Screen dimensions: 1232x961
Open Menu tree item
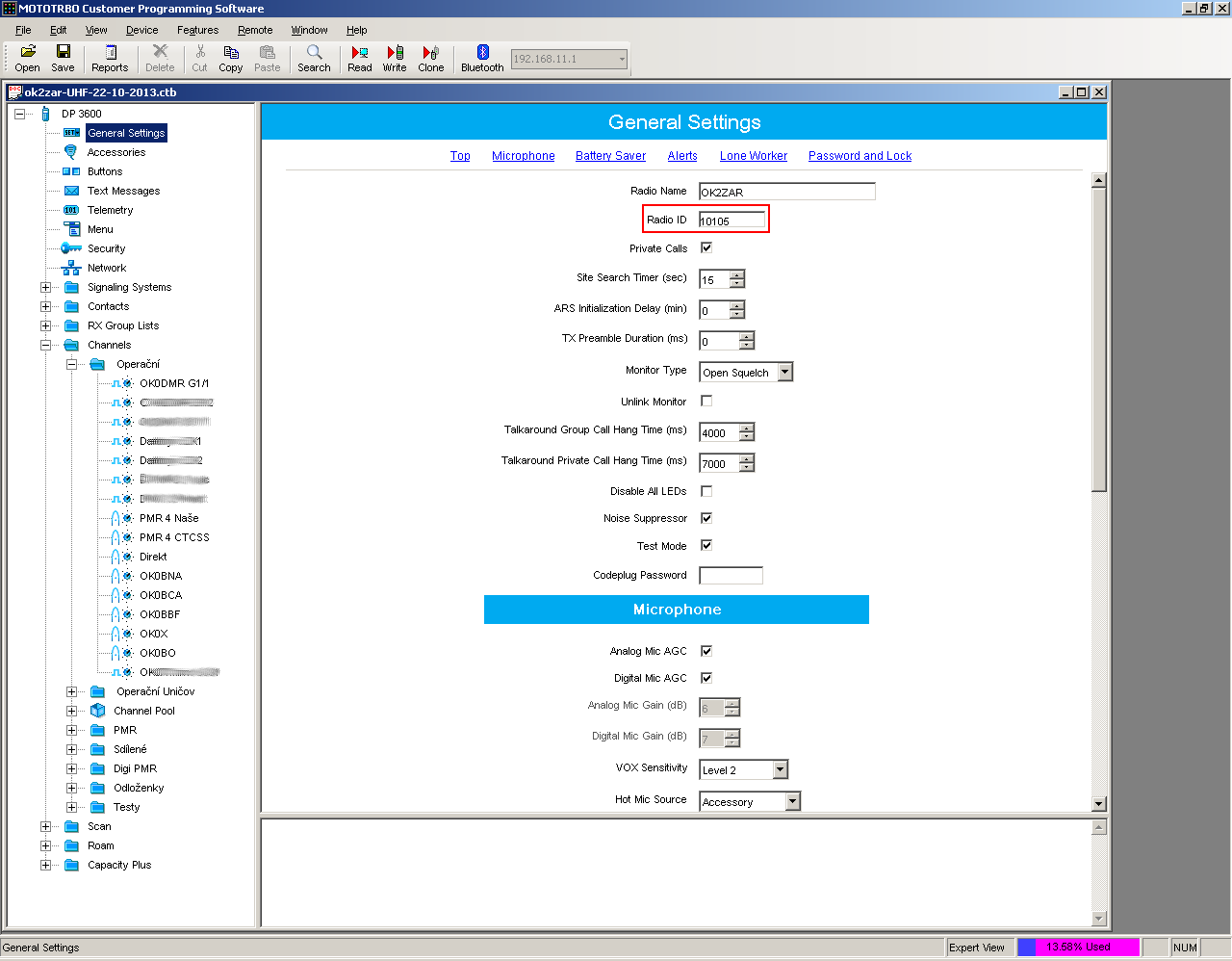pyautogui.click(x=100, y=229)
